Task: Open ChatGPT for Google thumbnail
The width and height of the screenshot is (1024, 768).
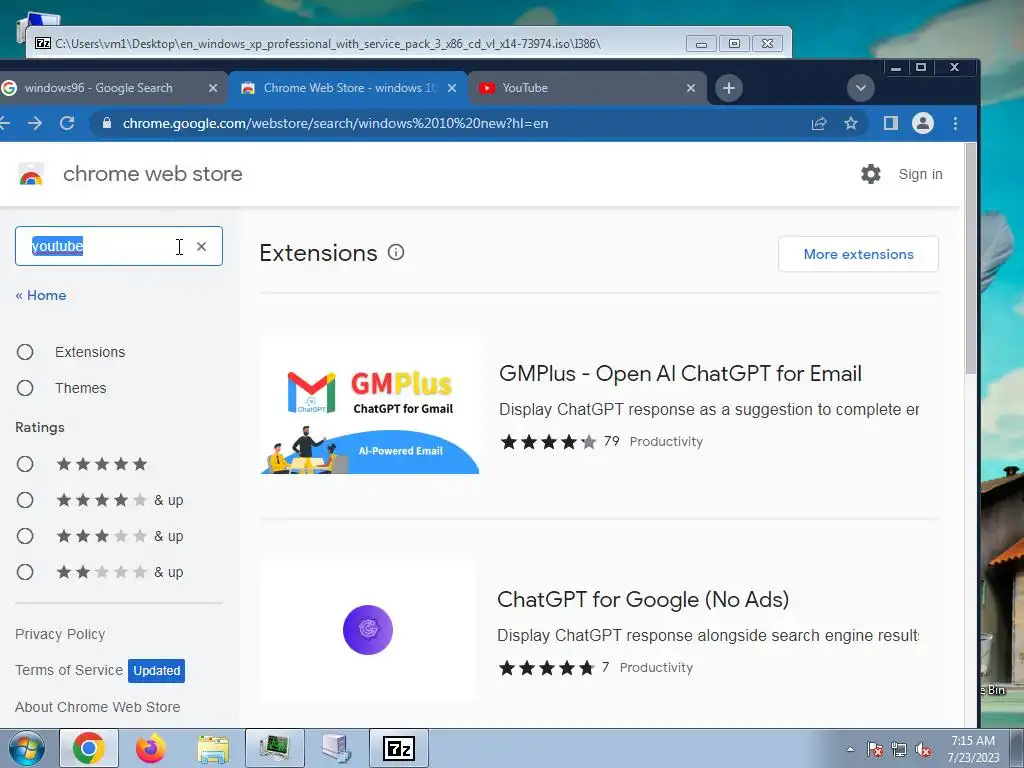Action: pyautogui.click(x=368, y=630)
